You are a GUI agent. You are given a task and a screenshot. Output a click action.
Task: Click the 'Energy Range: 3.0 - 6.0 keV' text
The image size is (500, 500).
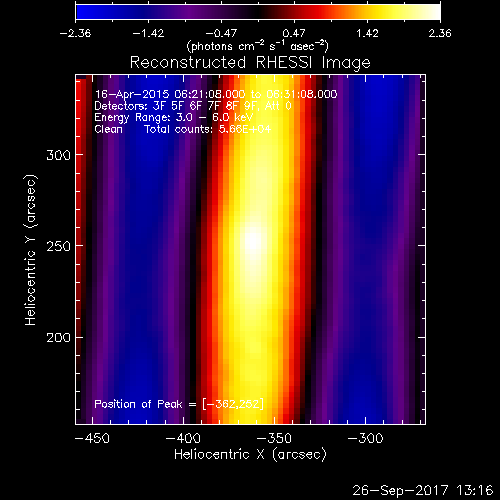[x=174, y=117]
